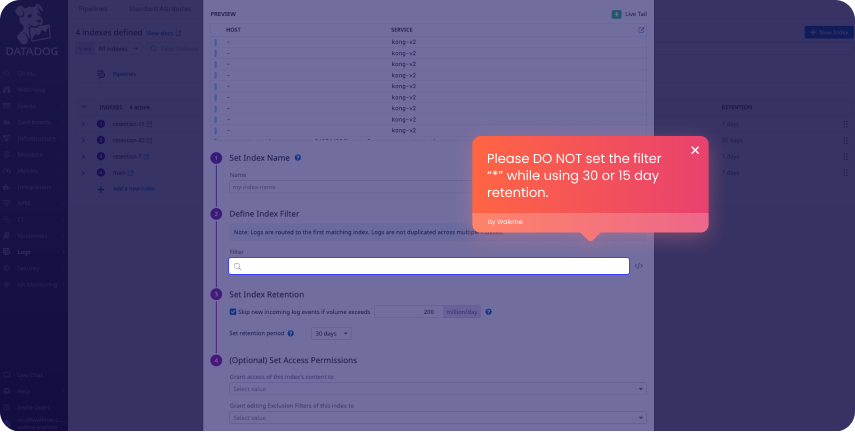Image resolution: width=855 pixels, height=432 pixels.
Task: Click help icon beside millions/day field
Action: tap(488, 312)
